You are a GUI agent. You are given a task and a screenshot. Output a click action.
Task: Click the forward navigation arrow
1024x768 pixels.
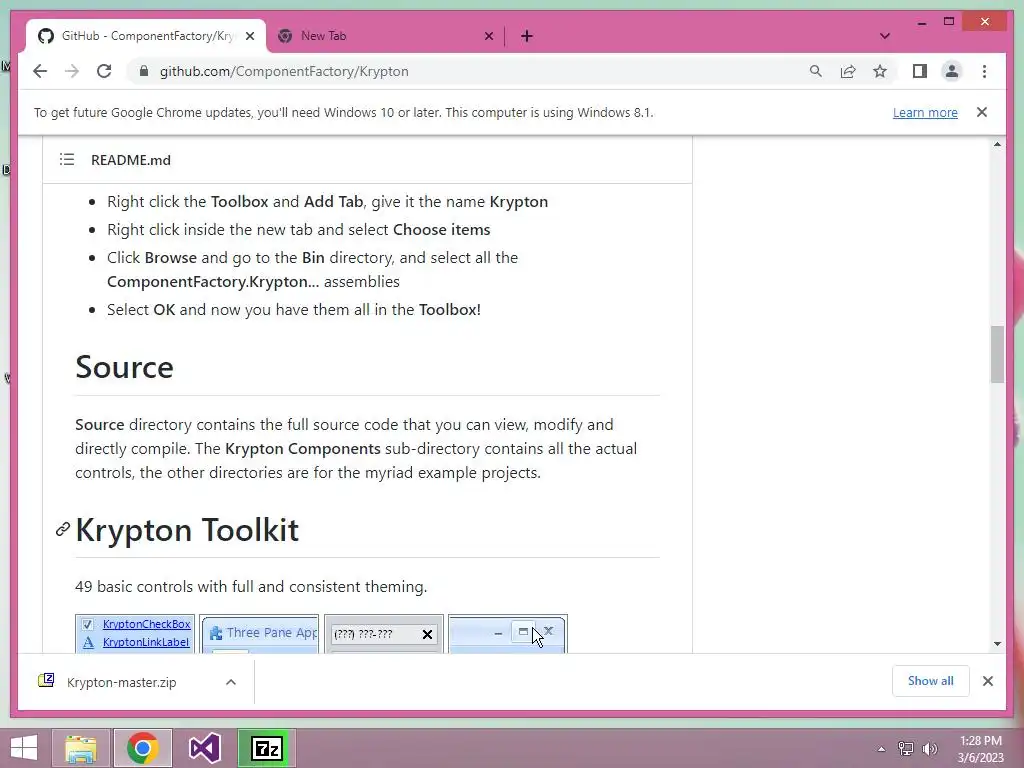coord(72,71)
